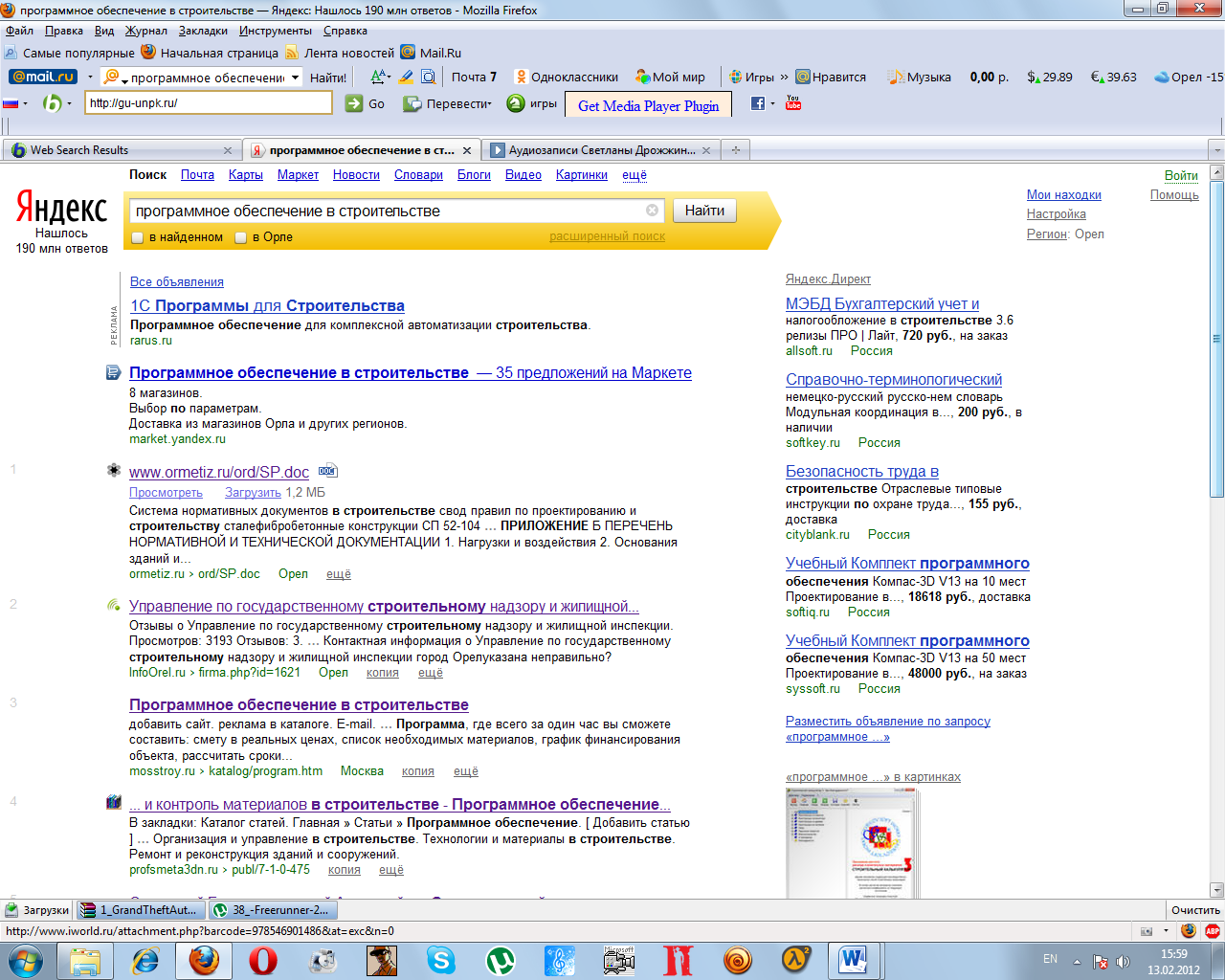Click the Нравится toolbar button

(831, 77)
